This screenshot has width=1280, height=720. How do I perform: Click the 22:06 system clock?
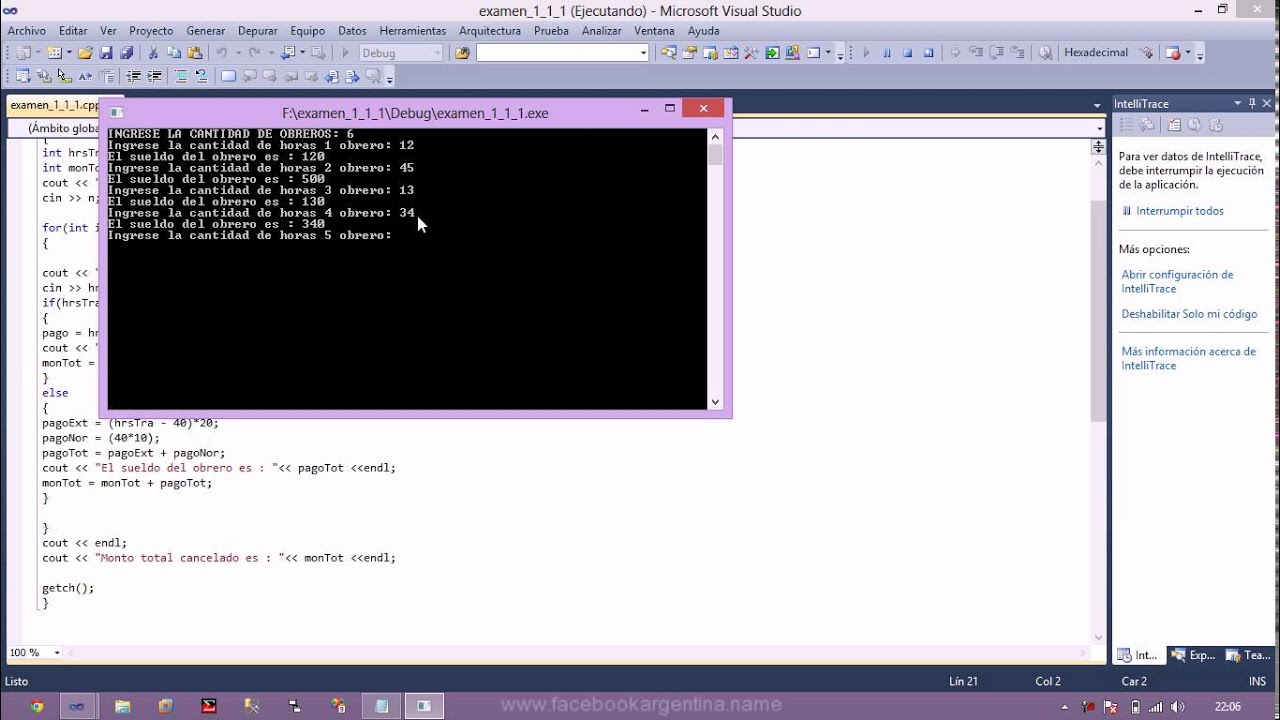click(x=1228, y=706)
